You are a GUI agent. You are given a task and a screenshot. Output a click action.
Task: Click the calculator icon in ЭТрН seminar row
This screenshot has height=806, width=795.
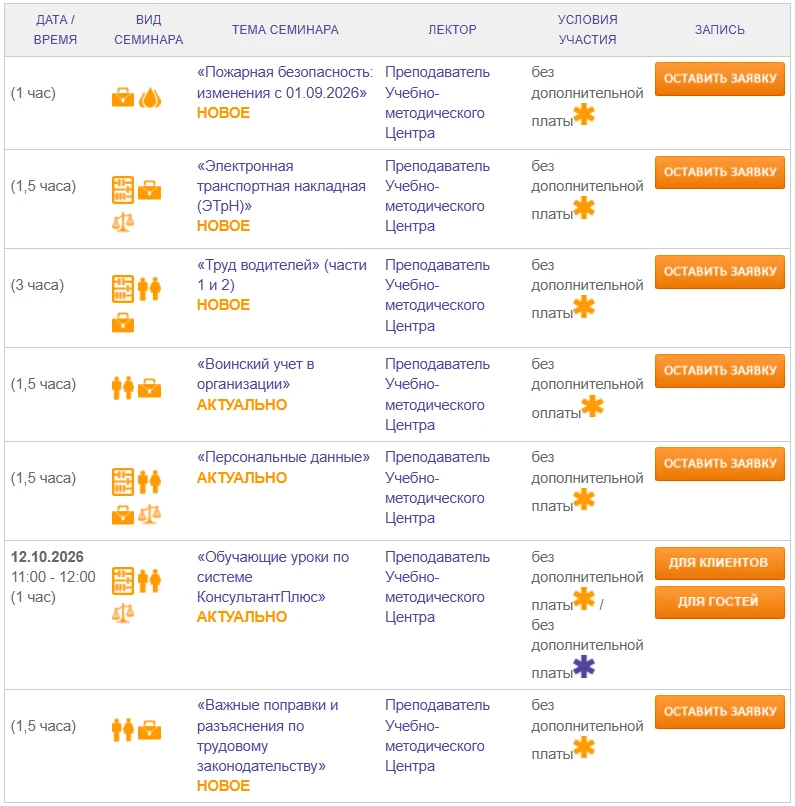pyautogui.click(x=123, y=190)
